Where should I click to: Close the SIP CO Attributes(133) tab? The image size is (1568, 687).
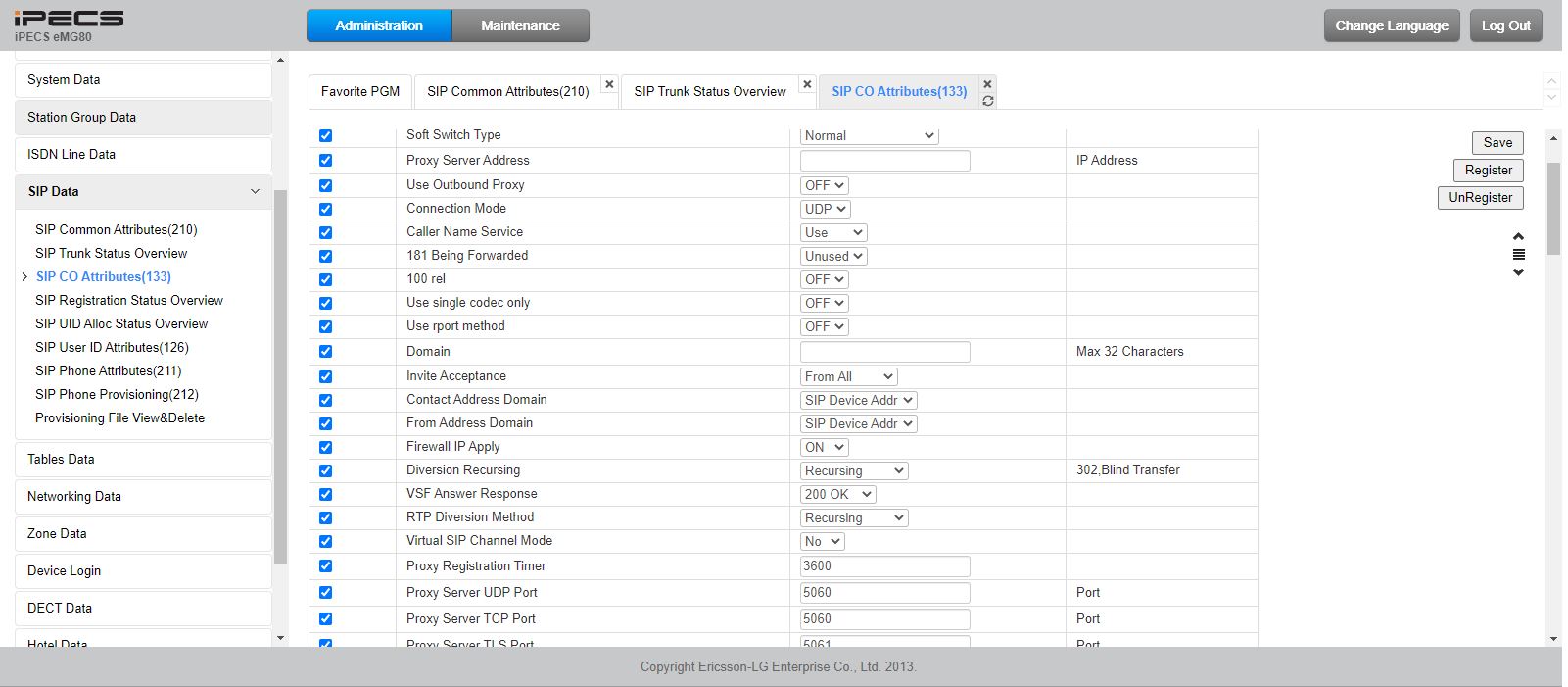(x=987, y=84)
